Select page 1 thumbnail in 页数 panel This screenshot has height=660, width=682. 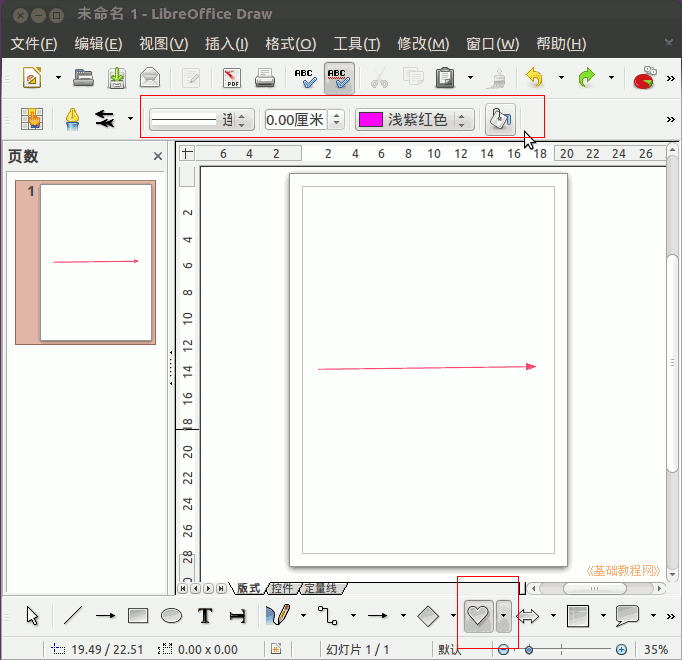[x=95, y=262]
